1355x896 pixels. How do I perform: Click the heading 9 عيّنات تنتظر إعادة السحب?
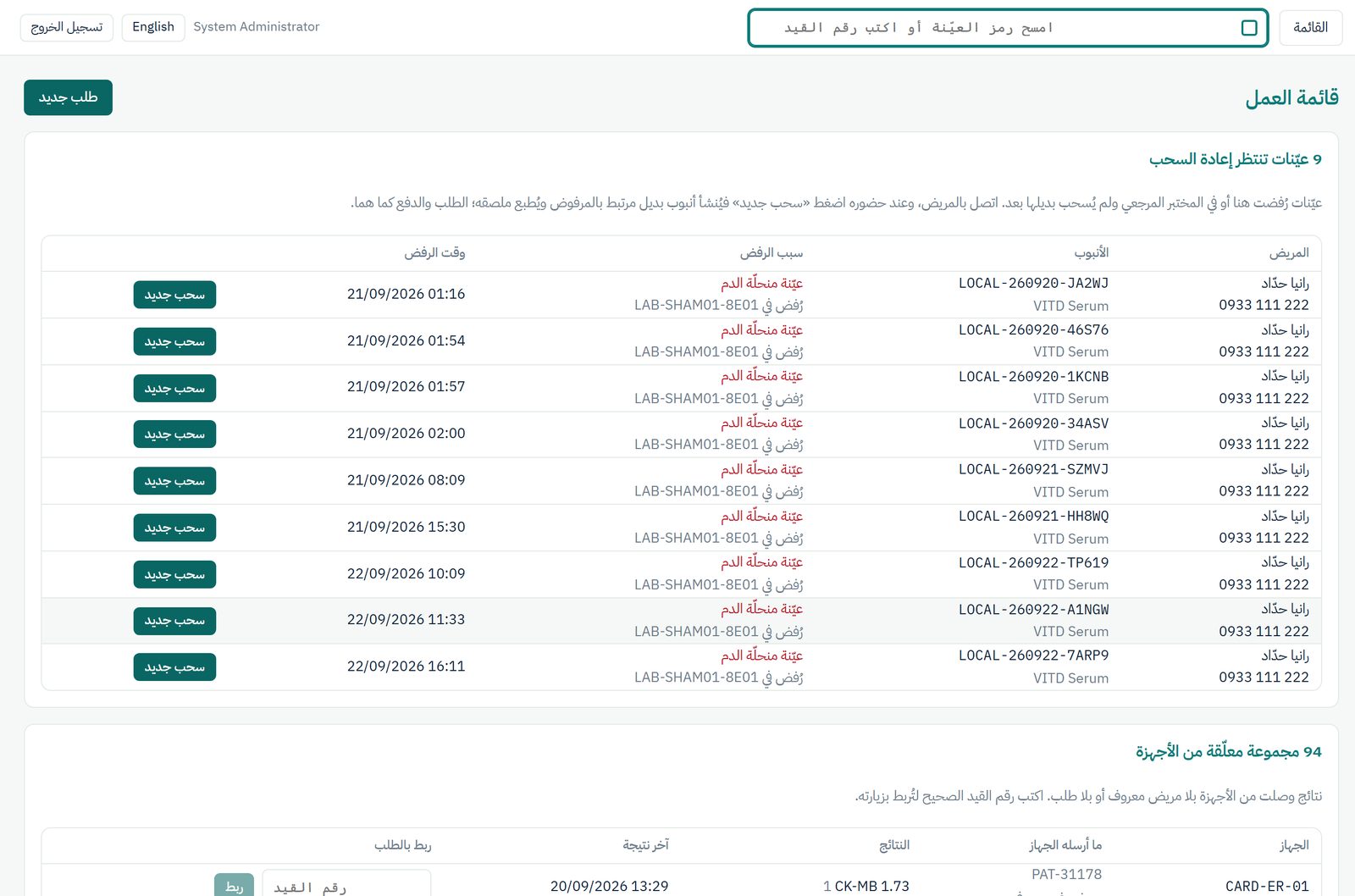point(1235,159)
